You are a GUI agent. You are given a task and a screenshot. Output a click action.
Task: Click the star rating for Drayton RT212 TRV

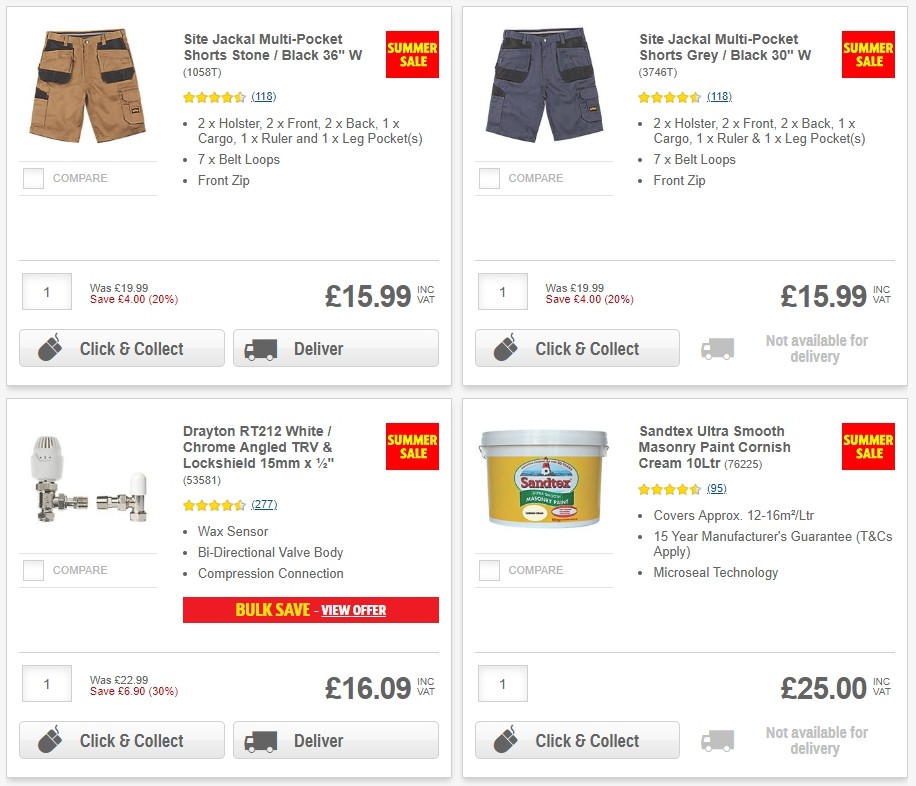214,505
